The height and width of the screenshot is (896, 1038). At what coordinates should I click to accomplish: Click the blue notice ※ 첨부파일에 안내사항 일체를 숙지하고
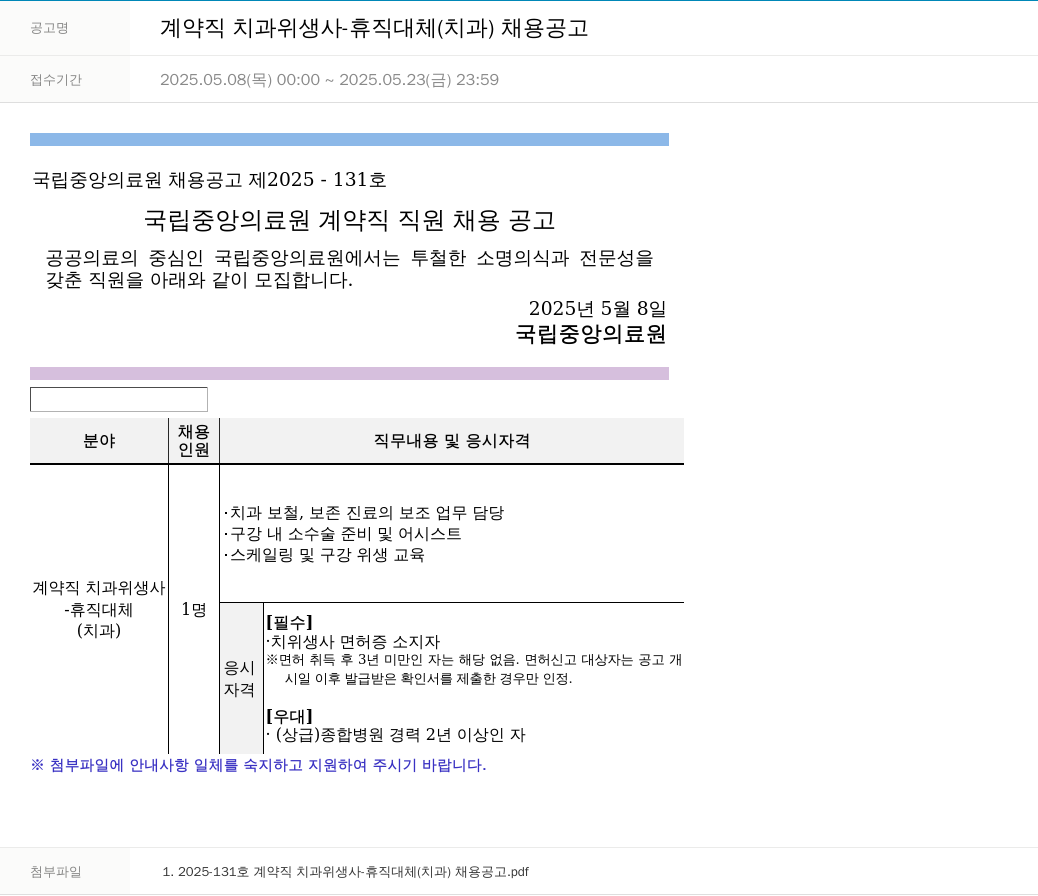(258, 766)
